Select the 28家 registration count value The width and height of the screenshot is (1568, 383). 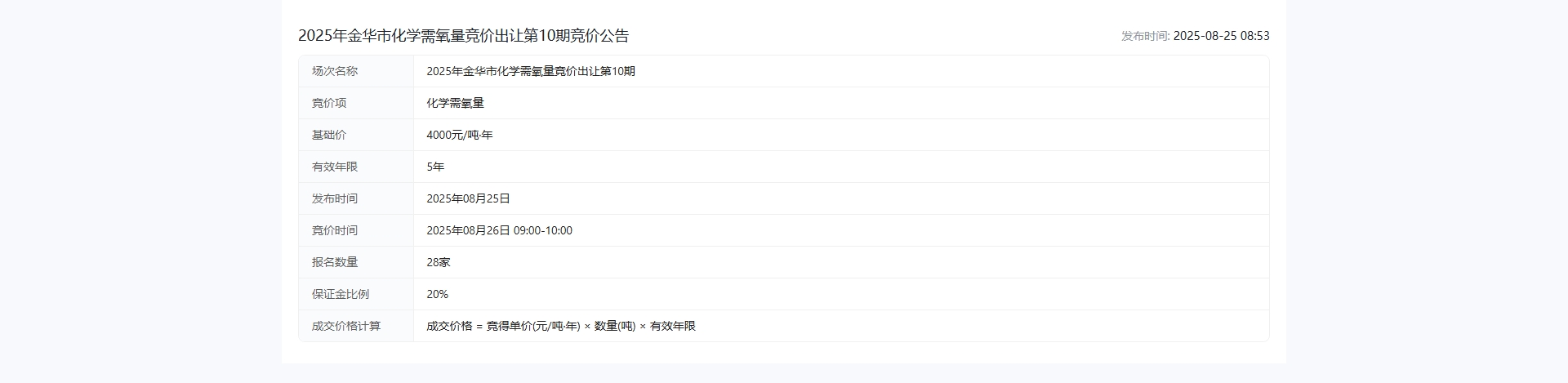(439, 262)
